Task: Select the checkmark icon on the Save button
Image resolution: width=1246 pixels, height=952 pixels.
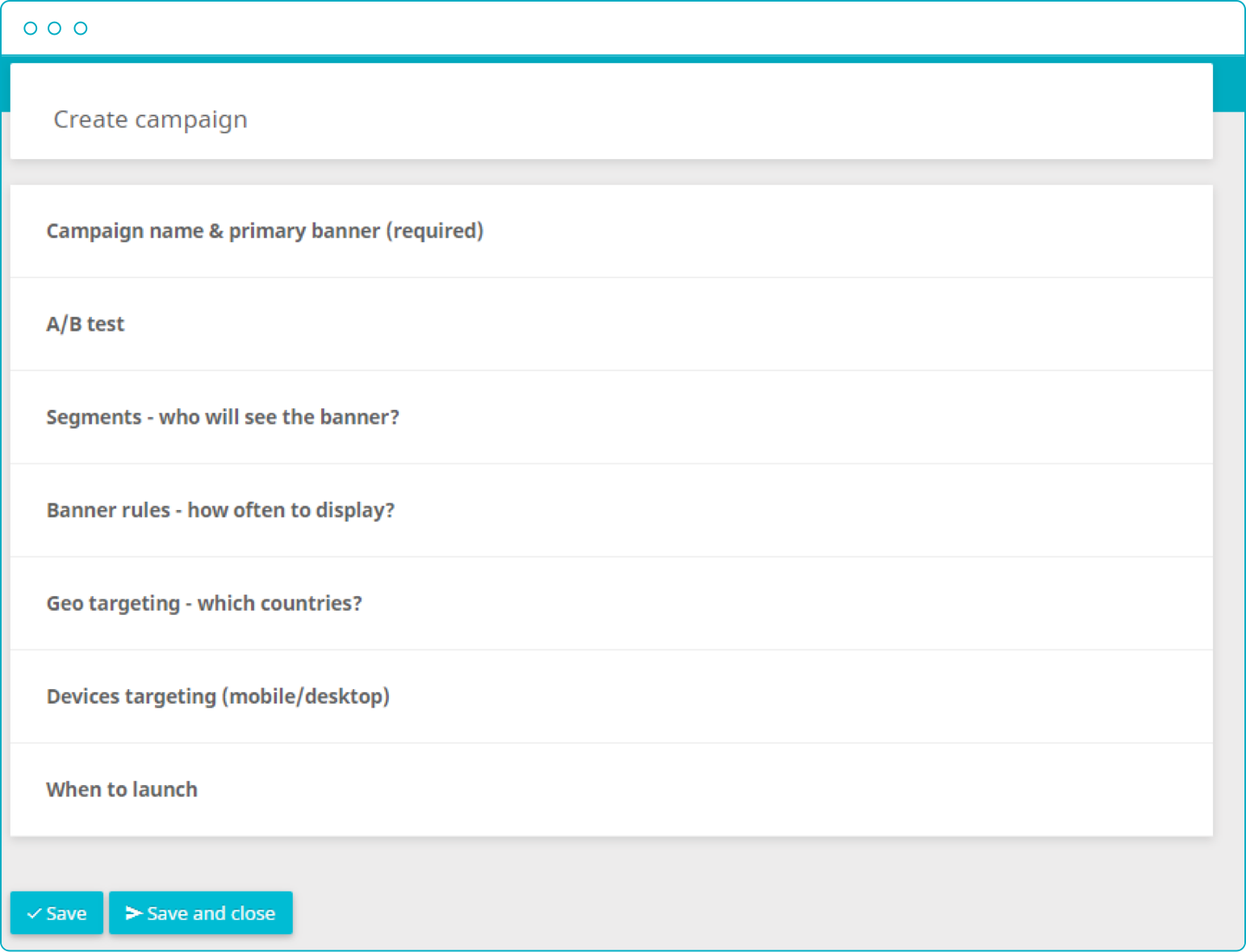Action: (33, 912)
